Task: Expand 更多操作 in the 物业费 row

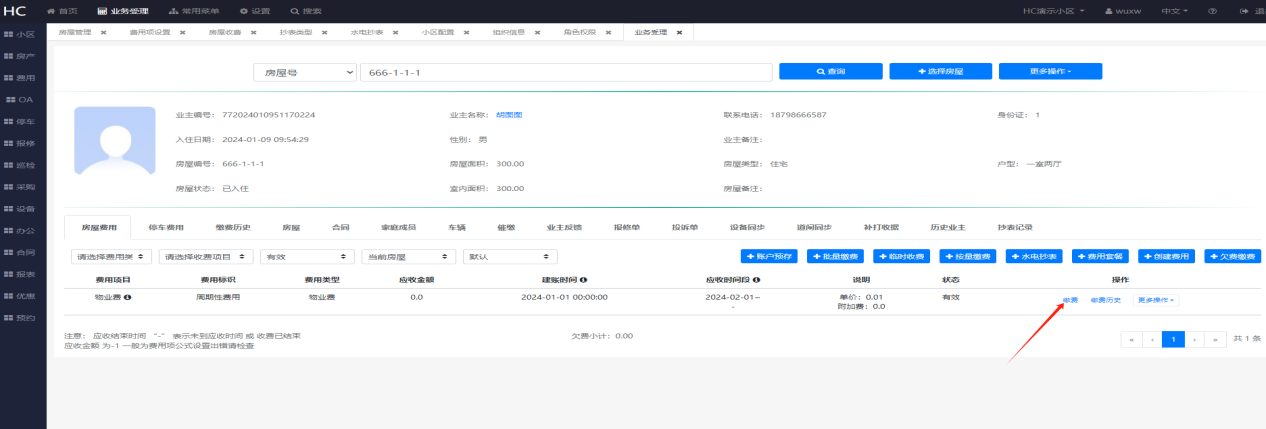Action: click(x=1155, y=300)
